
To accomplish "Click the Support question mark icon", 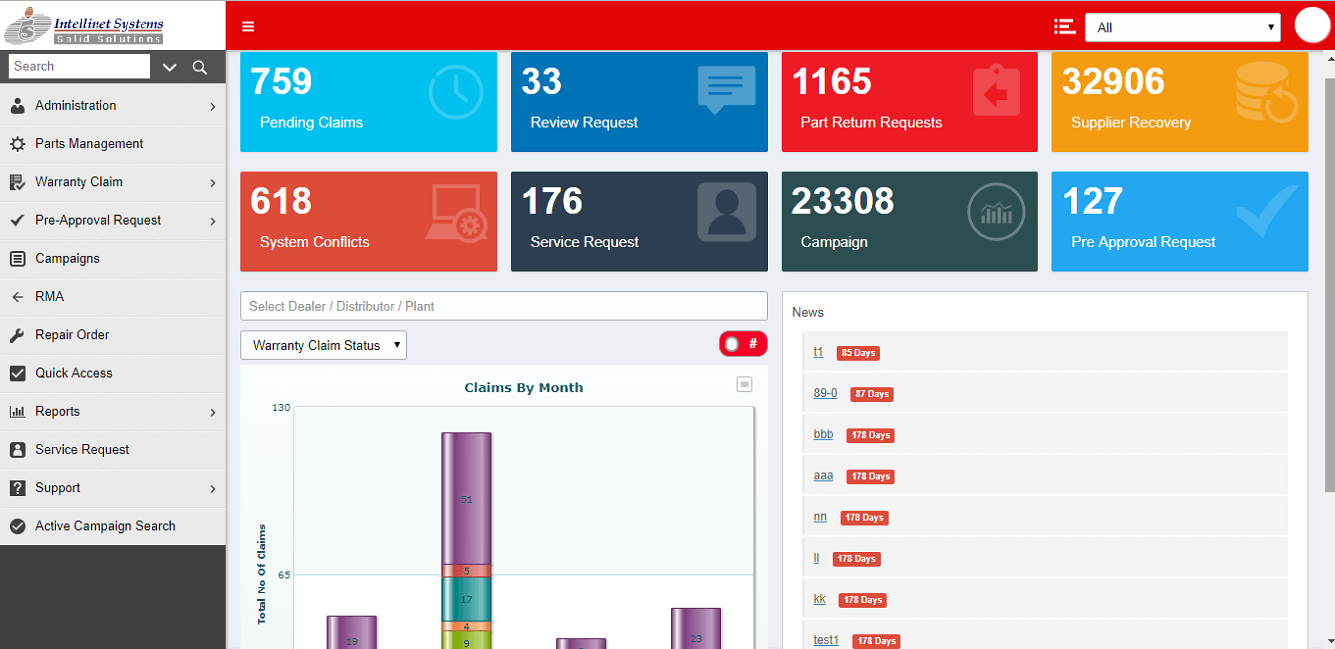I will click(17, 488).
